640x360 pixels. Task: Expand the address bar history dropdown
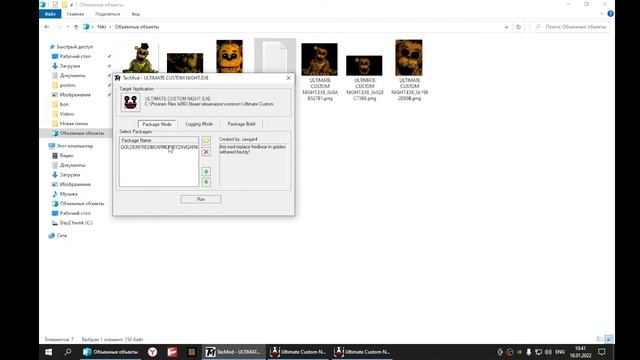tap(506, 27)
